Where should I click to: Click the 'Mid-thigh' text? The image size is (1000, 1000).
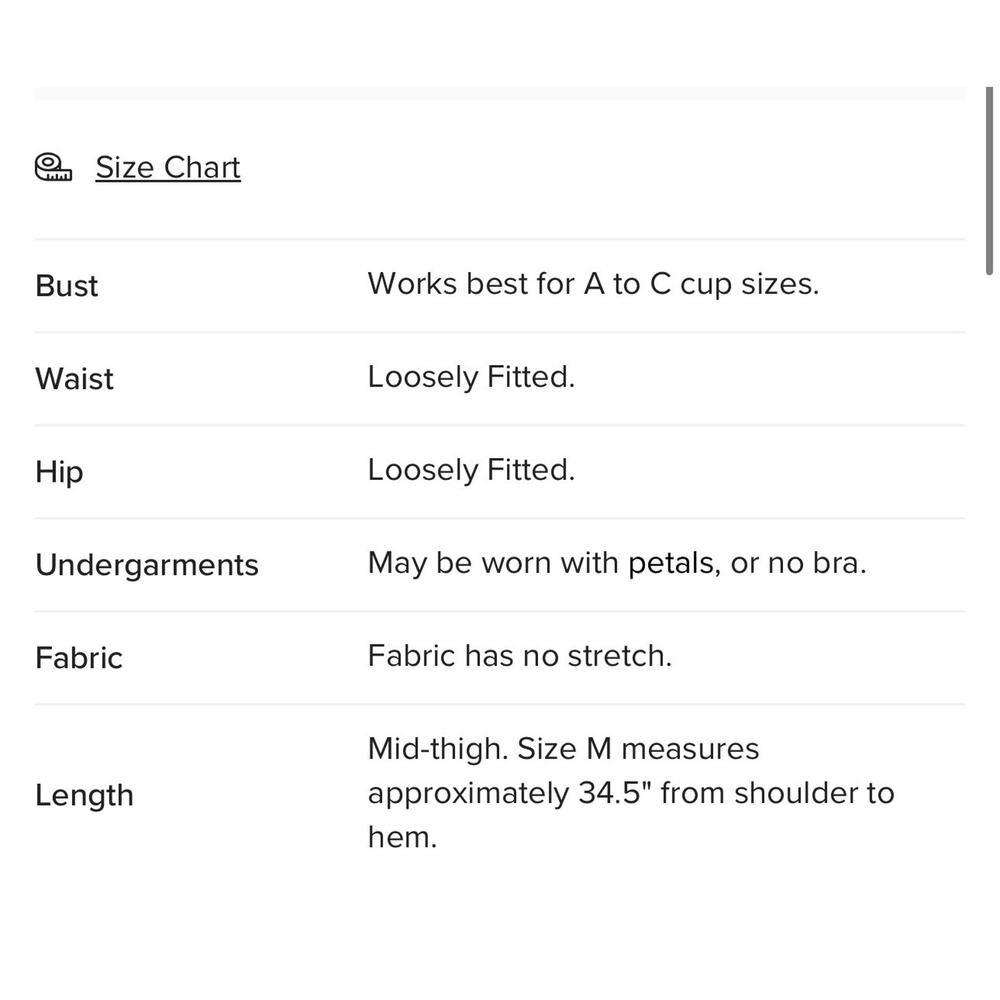(436, 749)
